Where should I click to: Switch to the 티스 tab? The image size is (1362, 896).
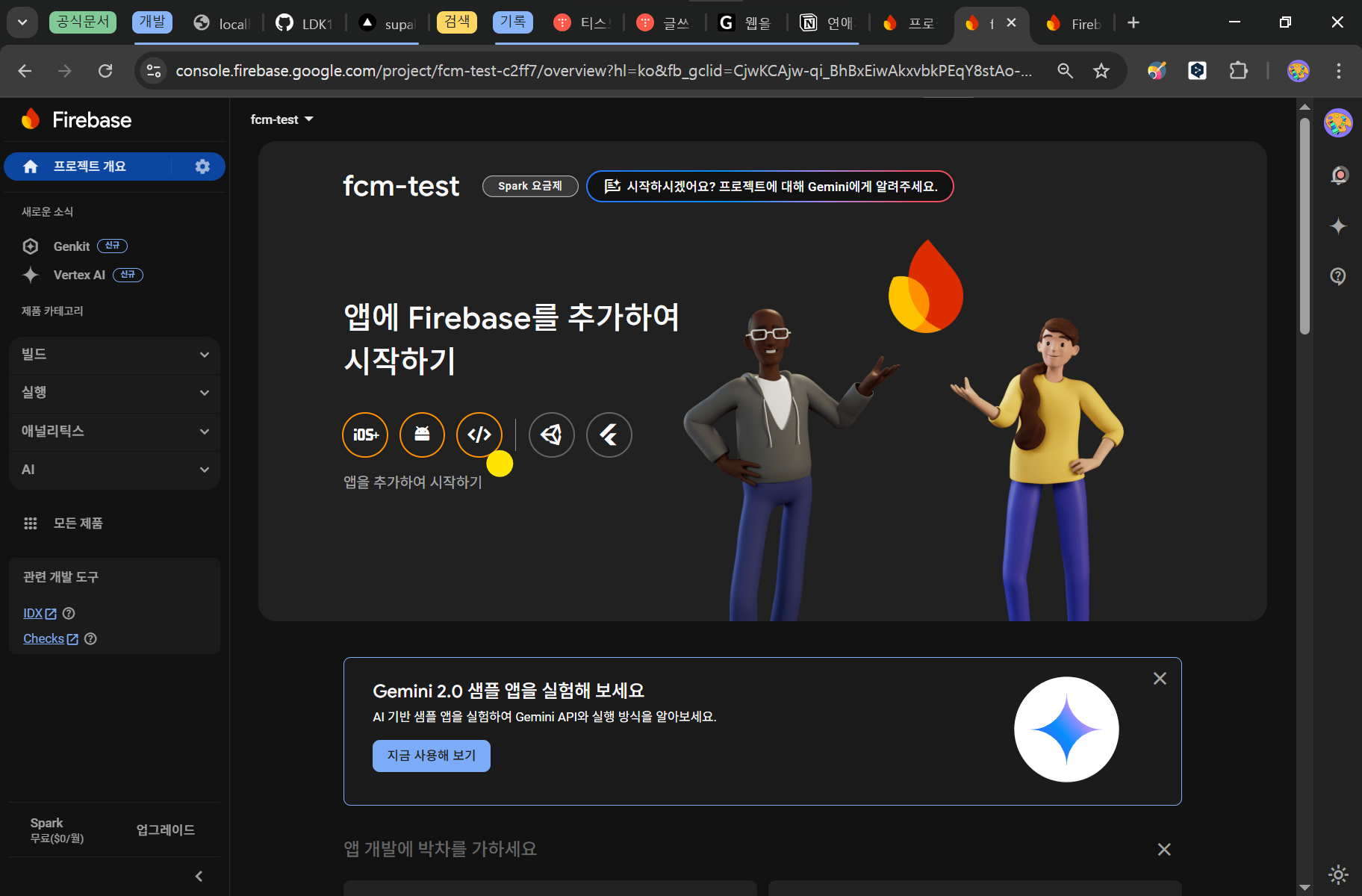[582, 23]
